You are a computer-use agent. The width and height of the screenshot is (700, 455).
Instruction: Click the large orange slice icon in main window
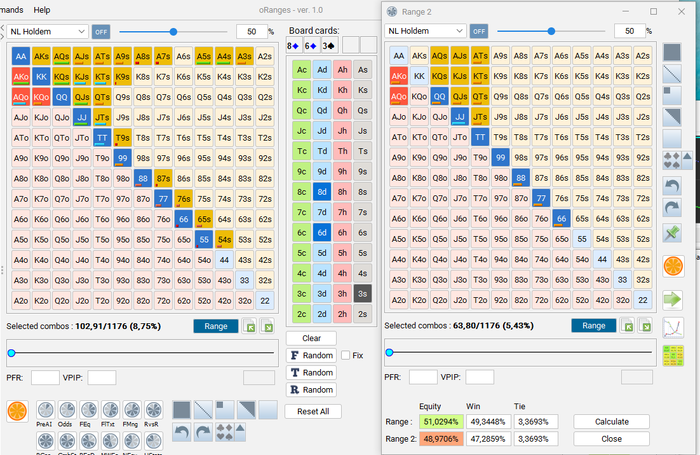(17, 411)
